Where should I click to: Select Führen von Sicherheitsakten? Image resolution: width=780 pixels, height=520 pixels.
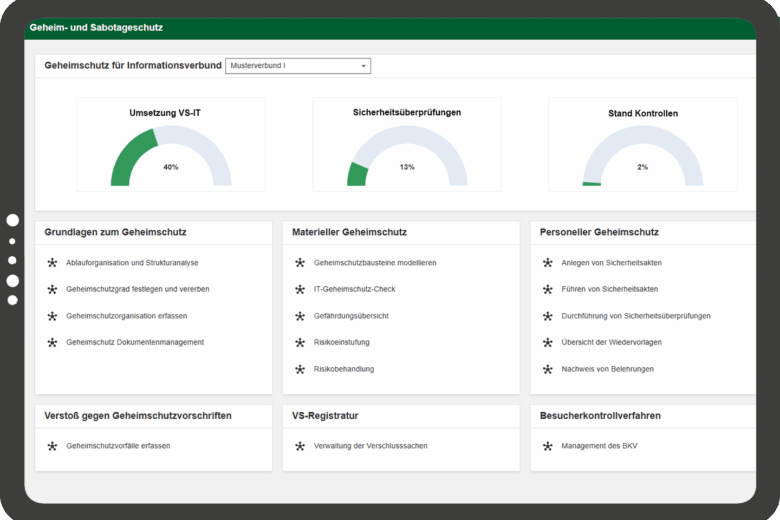point(610,289)
